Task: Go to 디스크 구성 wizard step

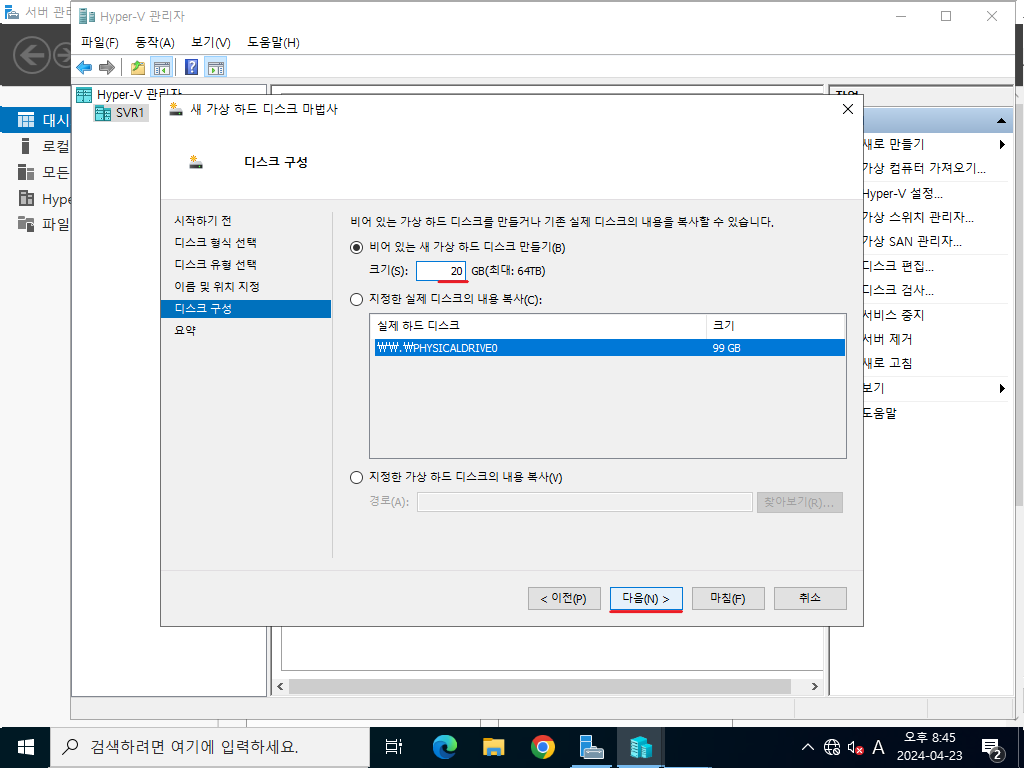Action: (x=246, y=309)
